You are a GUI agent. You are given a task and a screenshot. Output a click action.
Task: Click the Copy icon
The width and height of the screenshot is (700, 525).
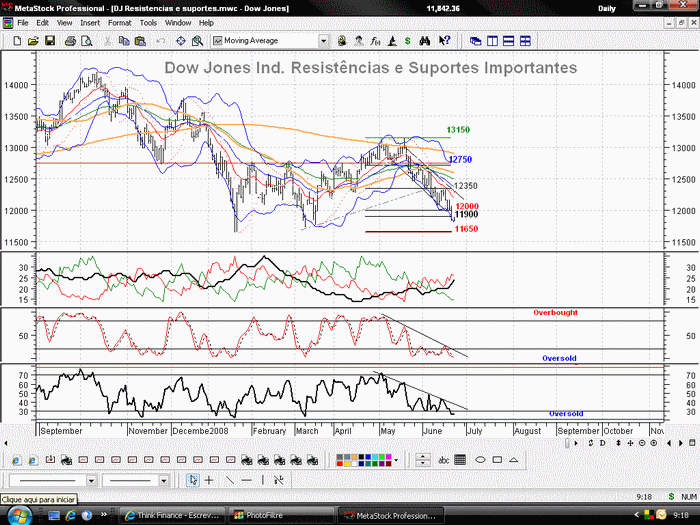(124, 41)
